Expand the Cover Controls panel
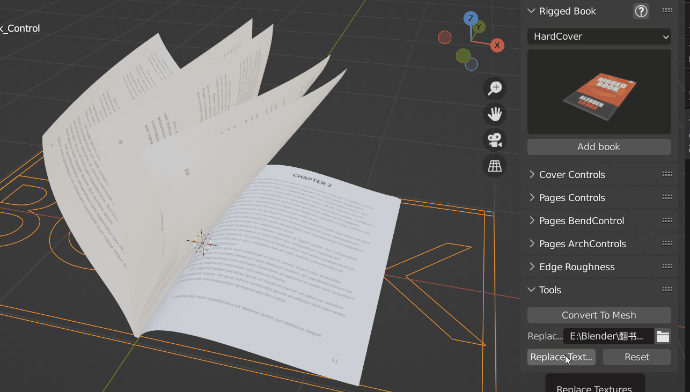Screen dimensions: 690x392 click(532, 175)
